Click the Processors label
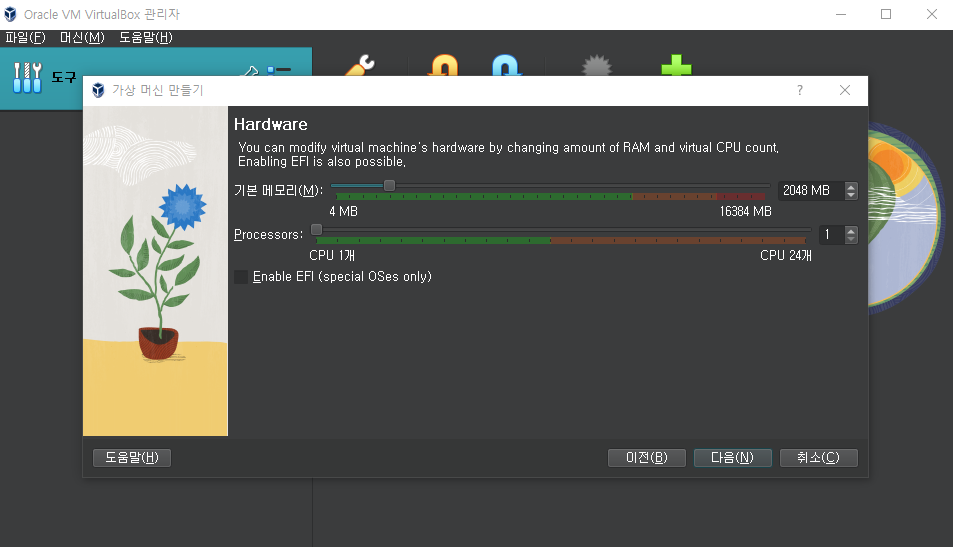Screen dimensions: 953x547 coord(268,235)
